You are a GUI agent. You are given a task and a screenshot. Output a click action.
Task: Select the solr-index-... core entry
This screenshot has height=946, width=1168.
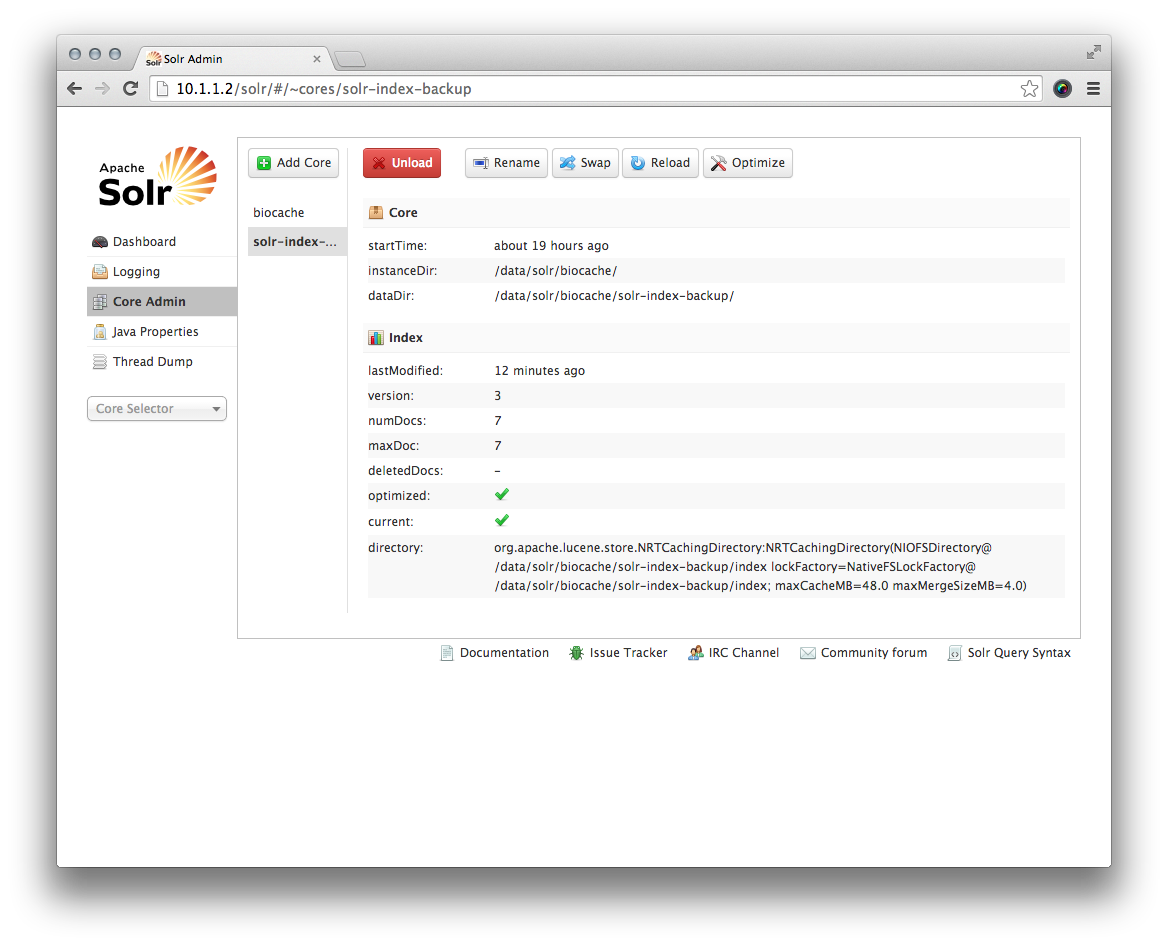click(297, 242)
